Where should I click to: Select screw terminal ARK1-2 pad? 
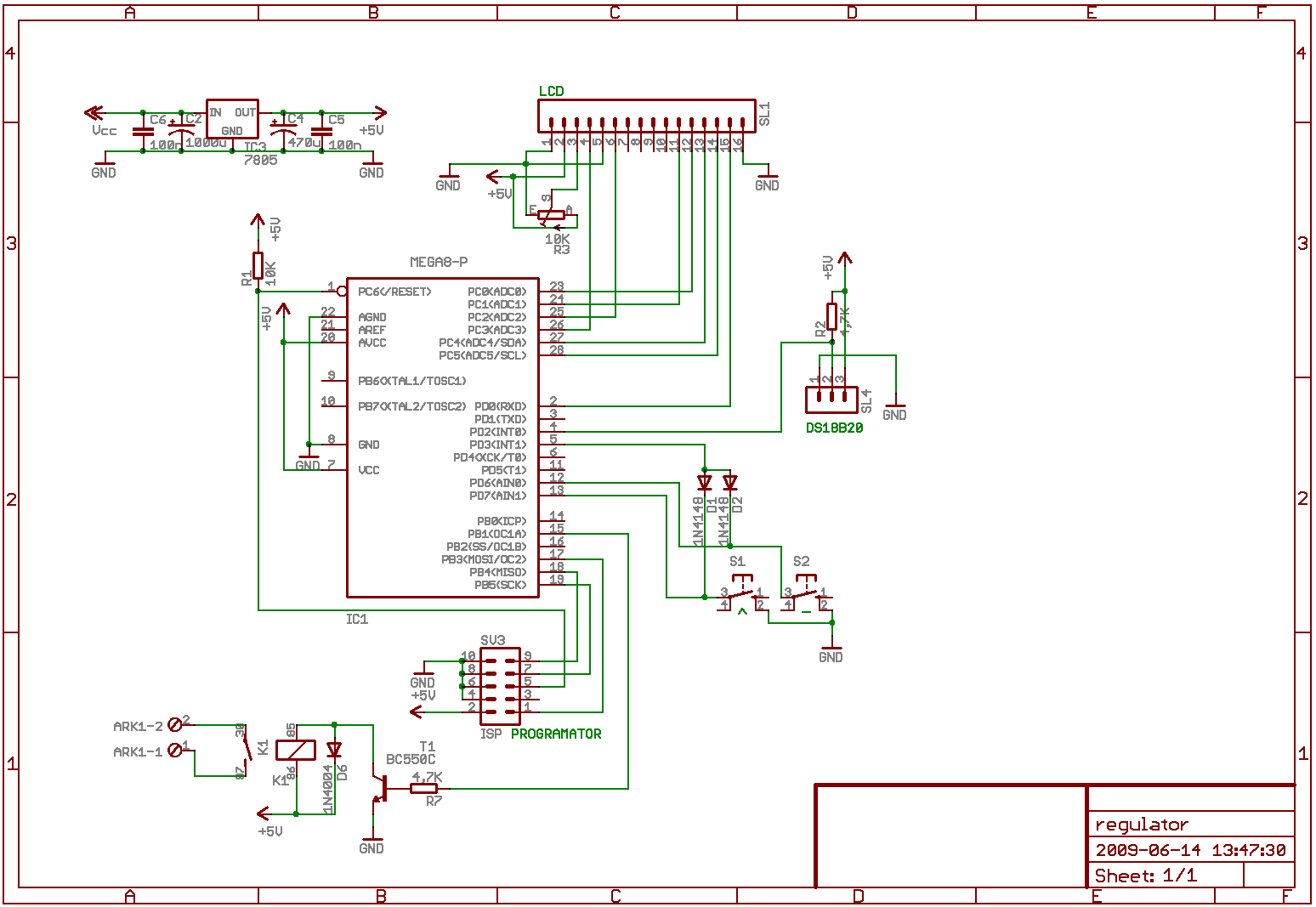click(x=176, y=724)
